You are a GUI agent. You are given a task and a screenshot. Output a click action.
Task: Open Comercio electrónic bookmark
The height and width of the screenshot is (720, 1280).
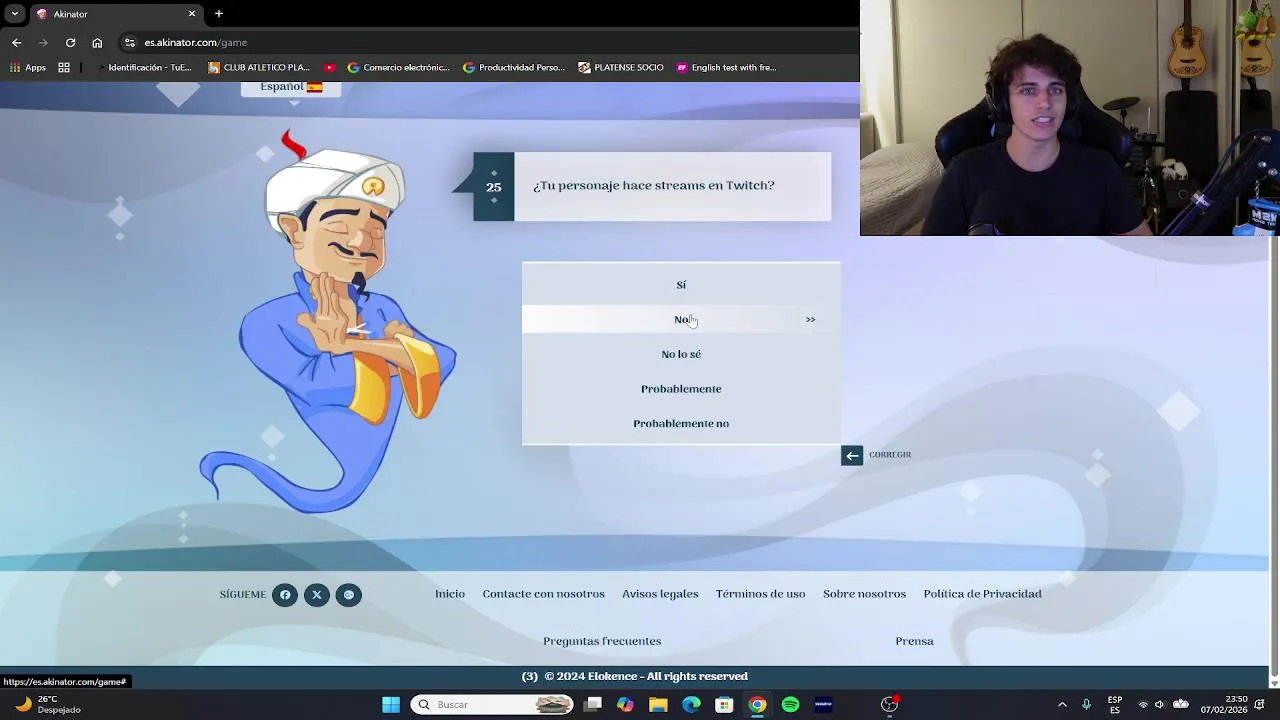pos(399,68)
